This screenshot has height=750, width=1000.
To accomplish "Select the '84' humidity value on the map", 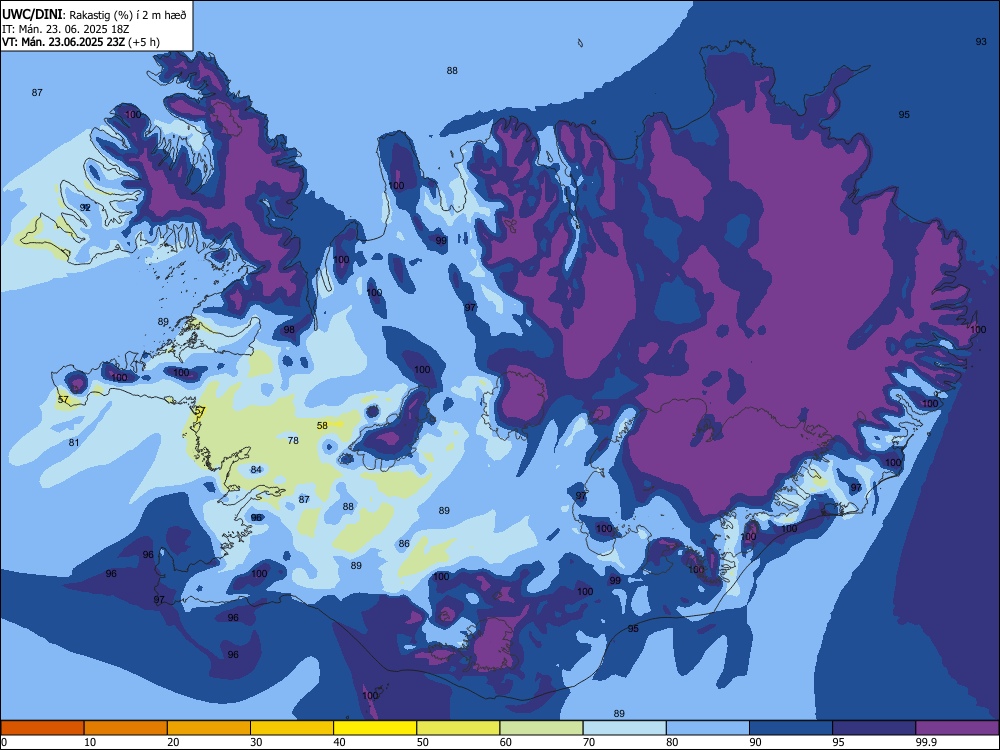I will tap(256, 469).
